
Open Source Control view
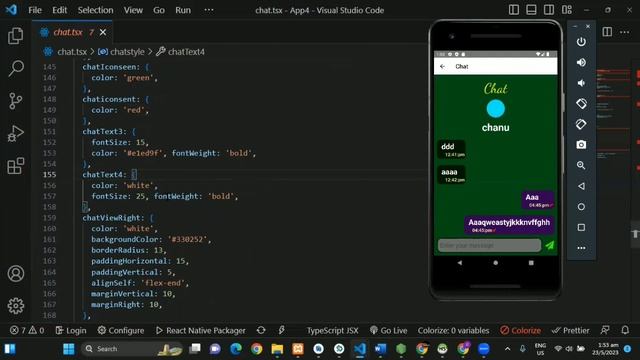(x=16, y=101)
